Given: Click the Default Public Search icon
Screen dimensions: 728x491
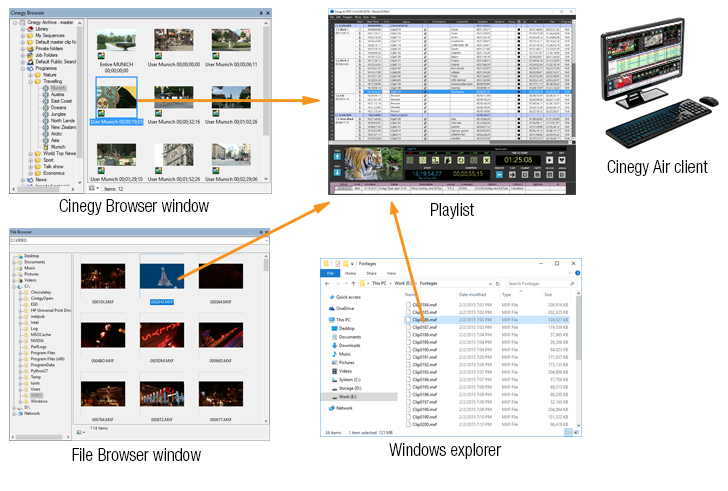Looking at the screenshot, I should (x=32, y=61).
